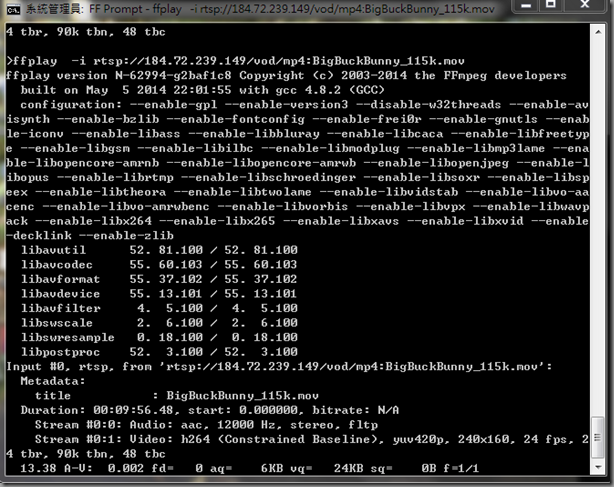Click the typed ffplay -i rtsp command line
Screen dimensions: 614x487
pos(235,61)
